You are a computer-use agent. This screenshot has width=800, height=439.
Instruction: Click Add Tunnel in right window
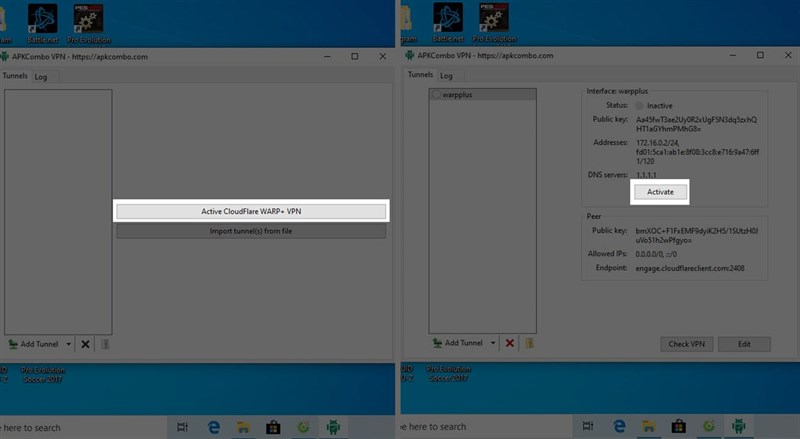pyautogui.click(x=458, y=343)
